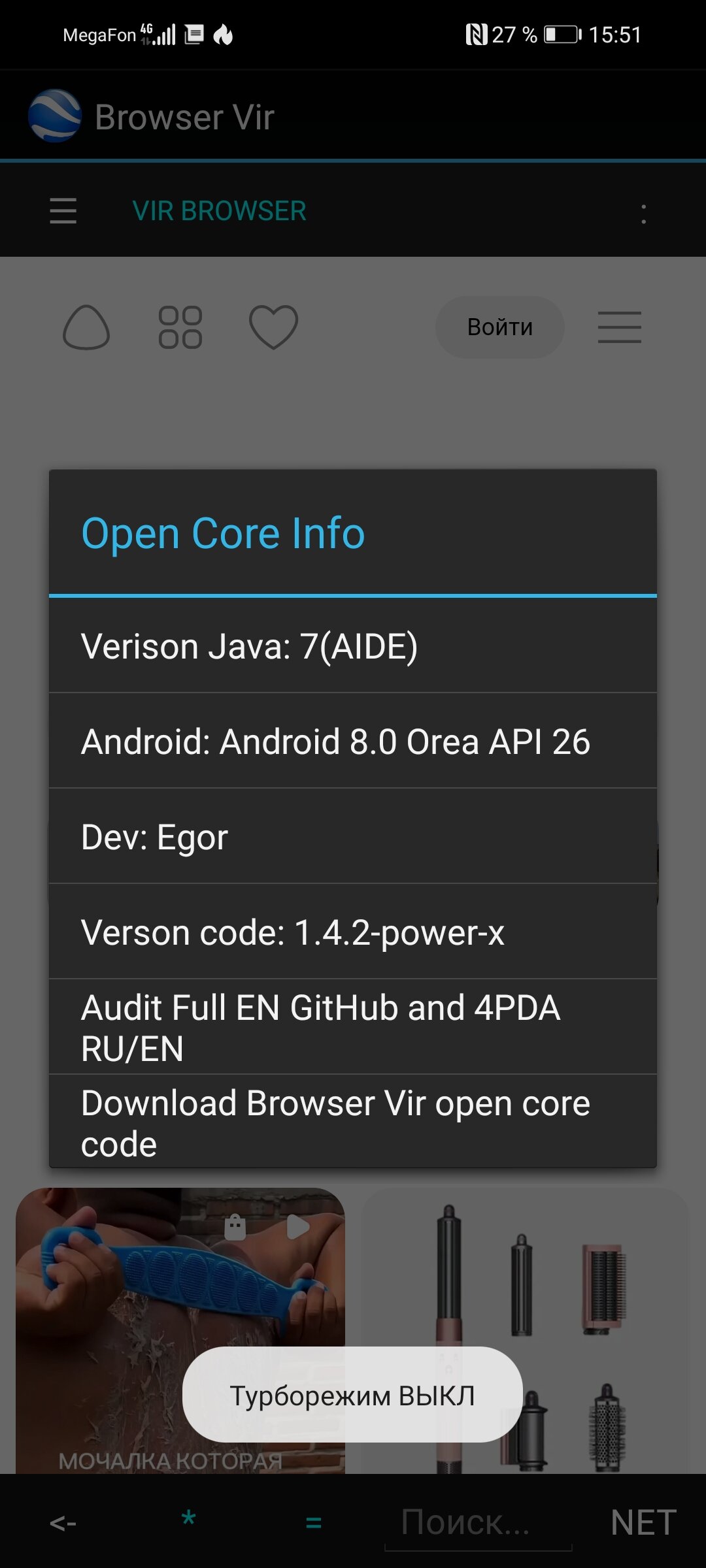Go back with the <- arrow
706x1568 pixels.
coord(63,1523)
